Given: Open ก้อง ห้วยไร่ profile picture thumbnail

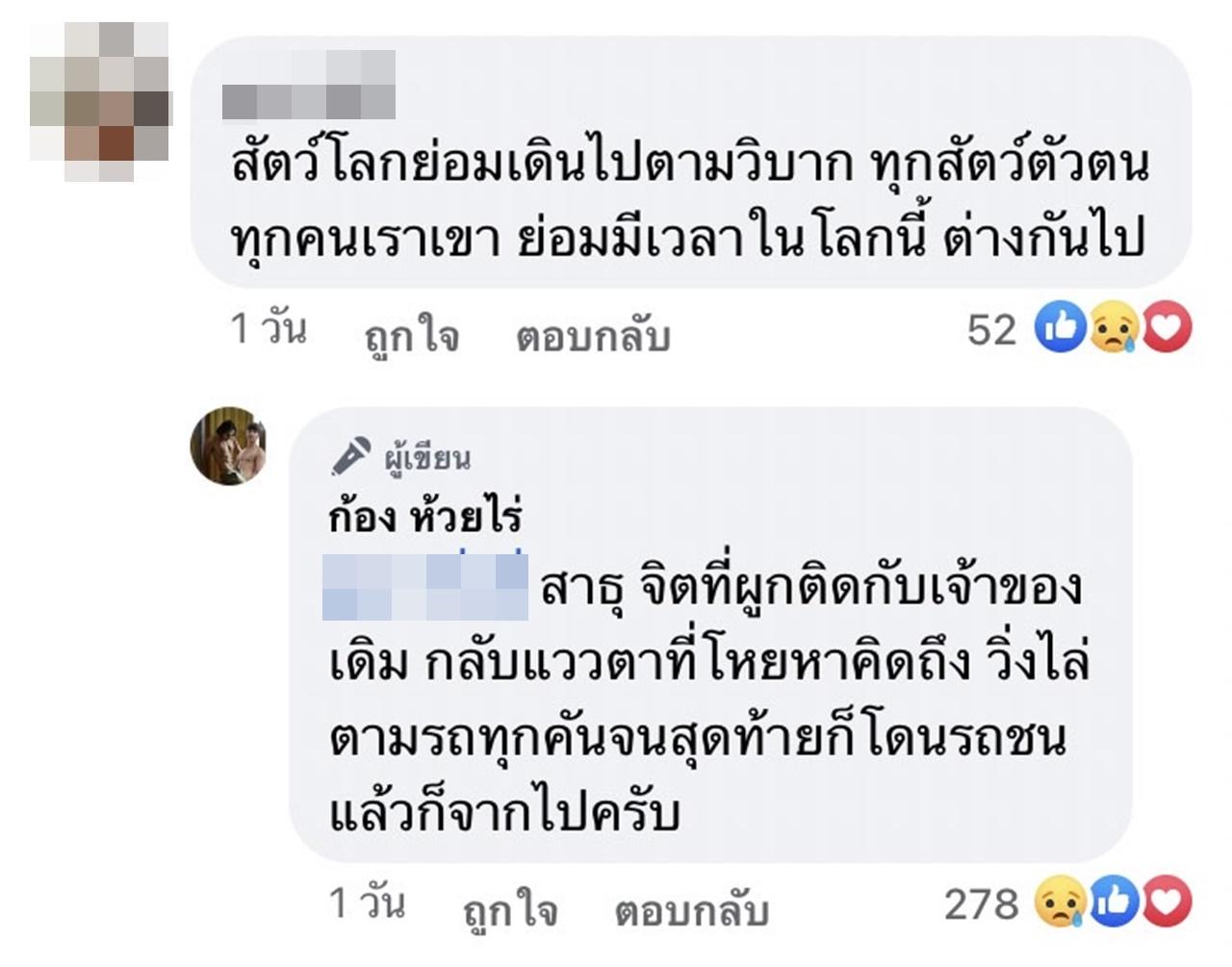Looking at the screenshot, I should tap(228, 444).
